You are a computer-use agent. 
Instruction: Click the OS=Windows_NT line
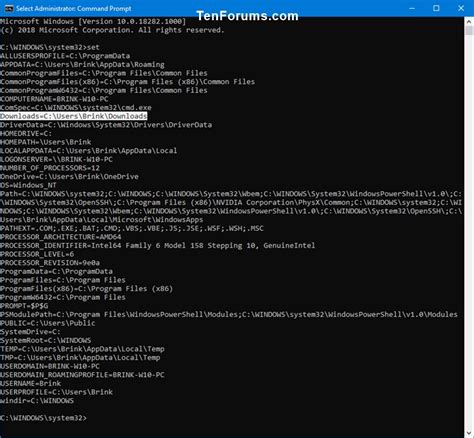click(x=28, y=185)
